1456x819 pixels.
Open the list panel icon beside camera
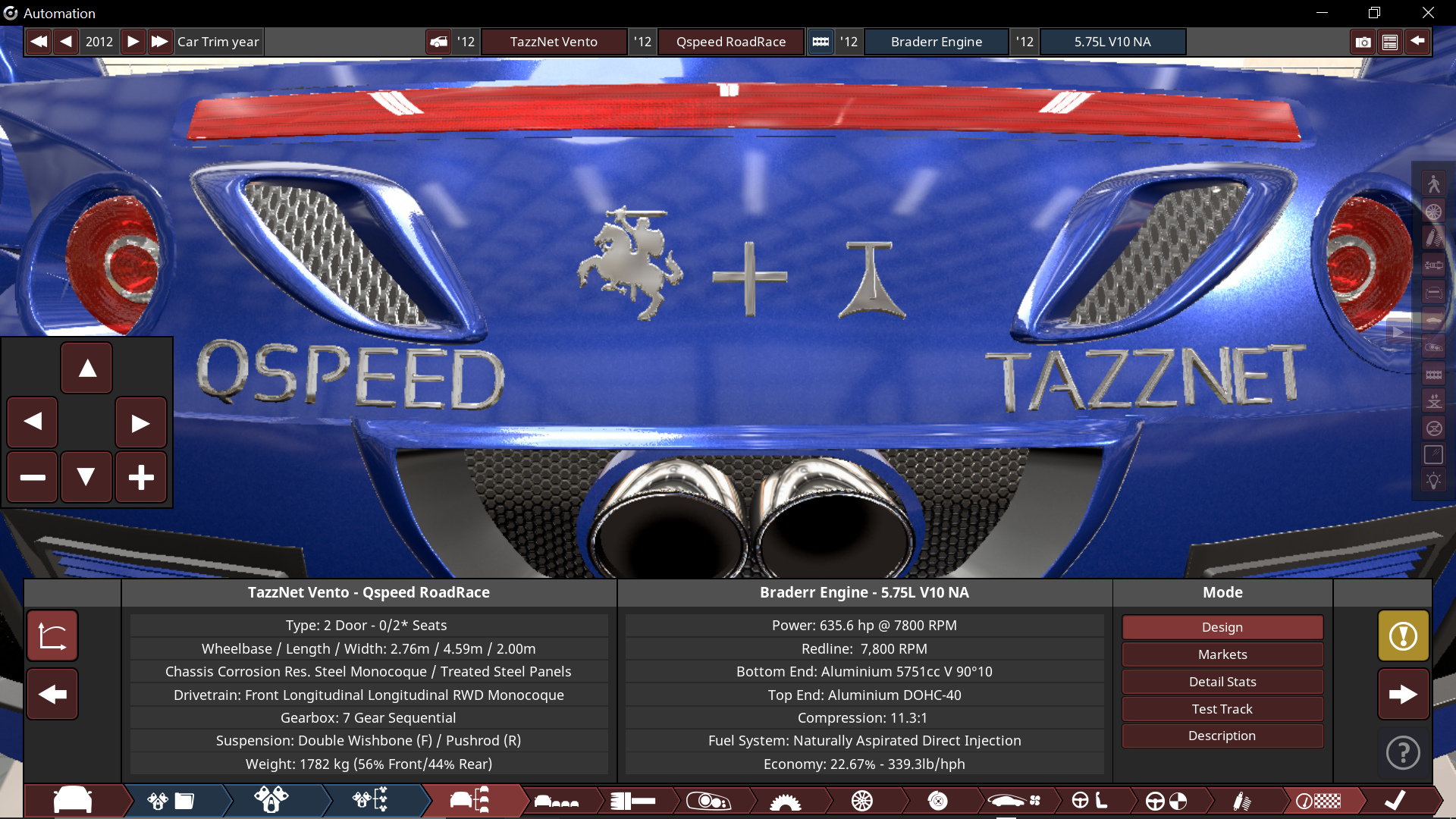(x=1390, y=42)
